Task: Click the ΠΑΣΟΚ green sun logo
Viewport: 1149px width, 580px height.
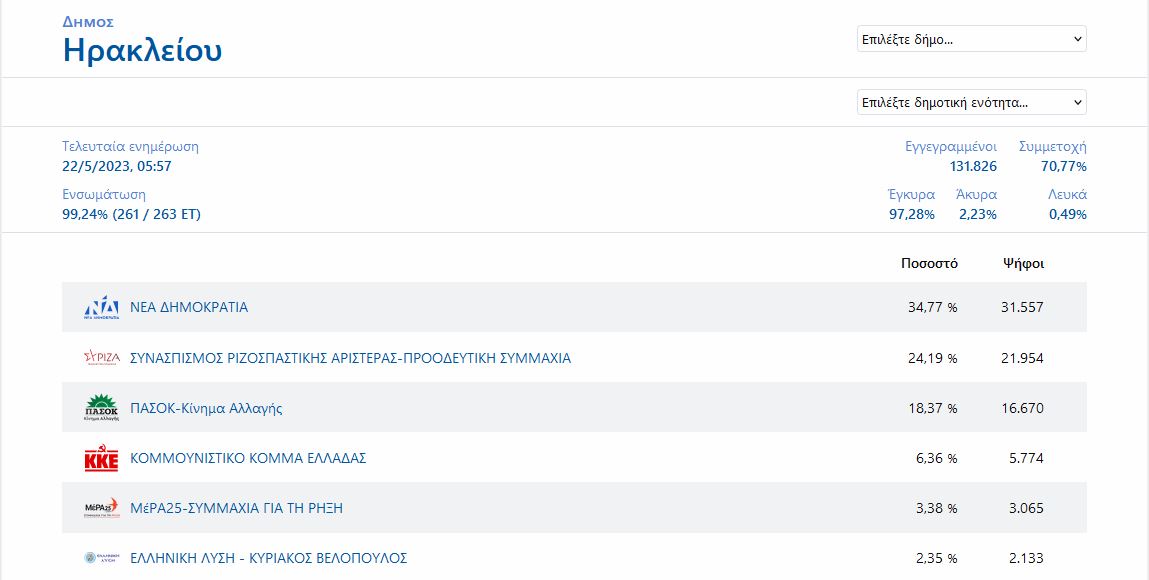Action: point(102,408)
